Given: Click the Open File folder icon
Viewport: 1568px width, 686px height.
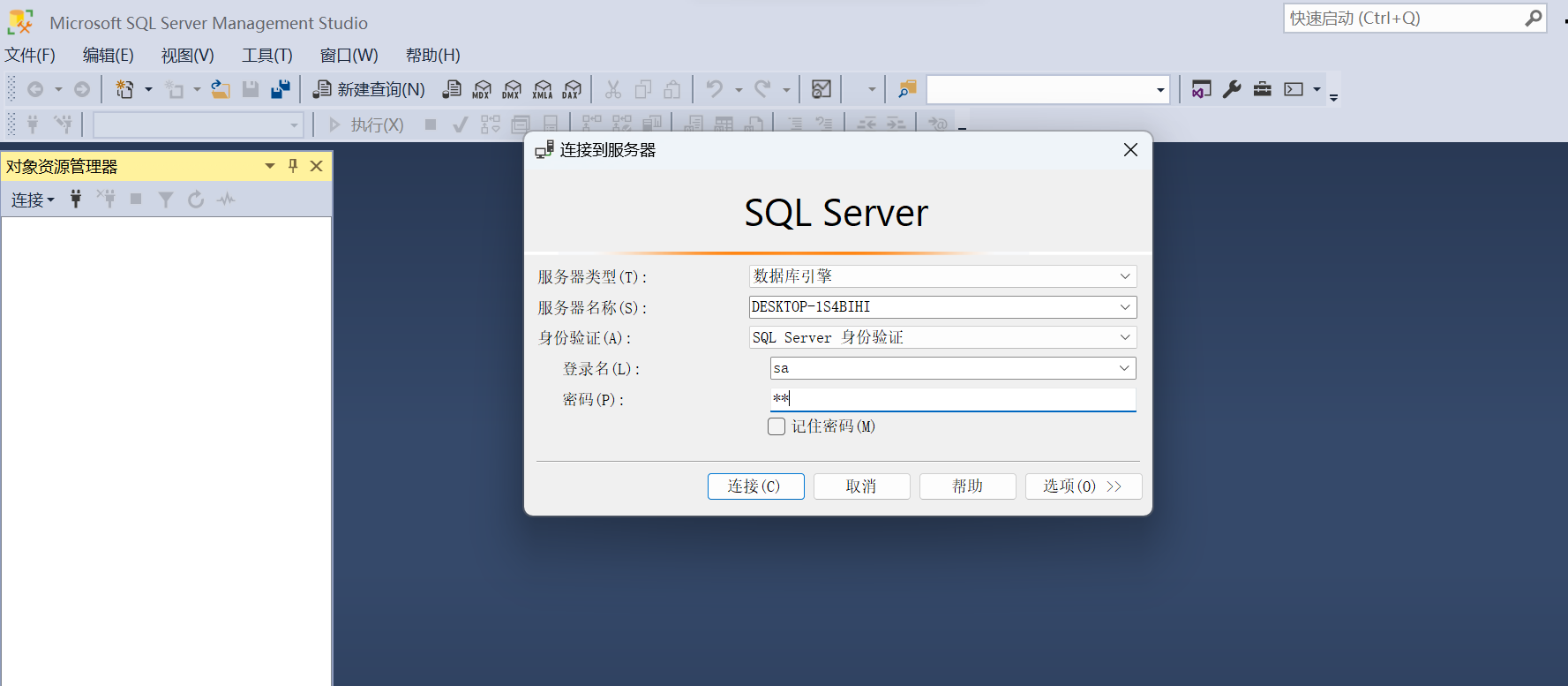Looking at the screenshot, I should click(x=221, y=89).
